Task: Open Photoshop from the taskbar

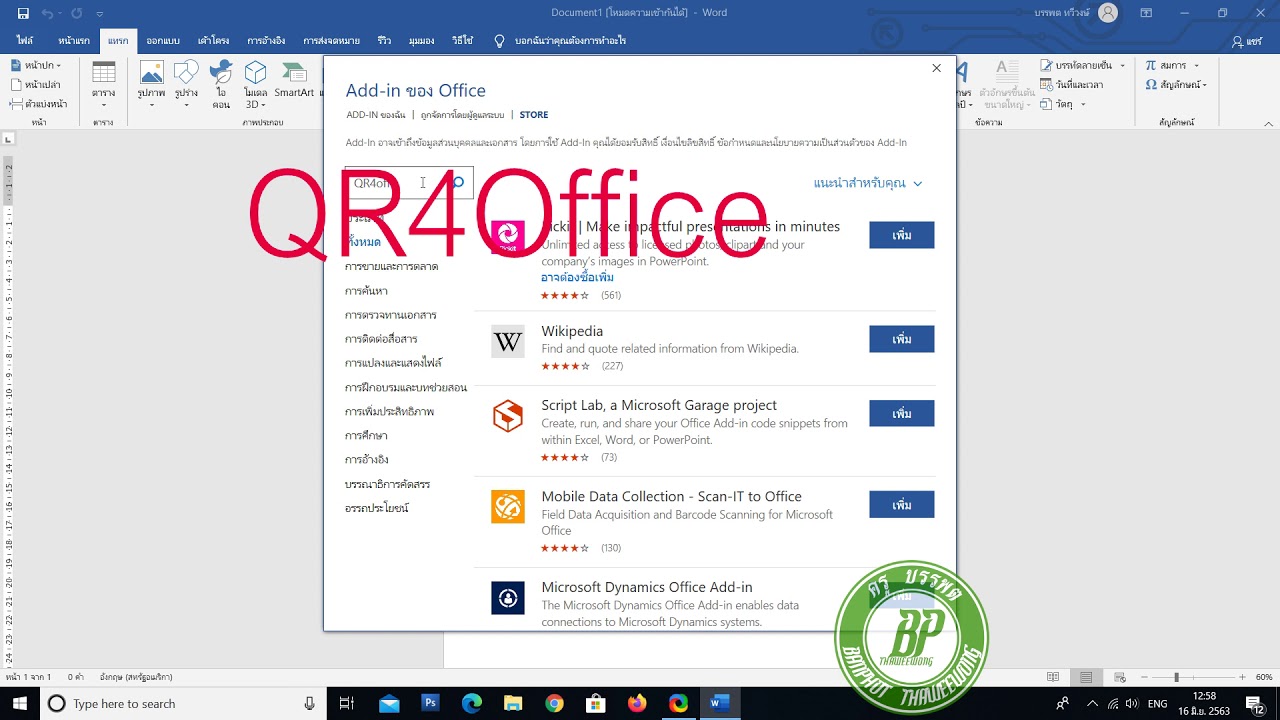Action: coord(430,703)
